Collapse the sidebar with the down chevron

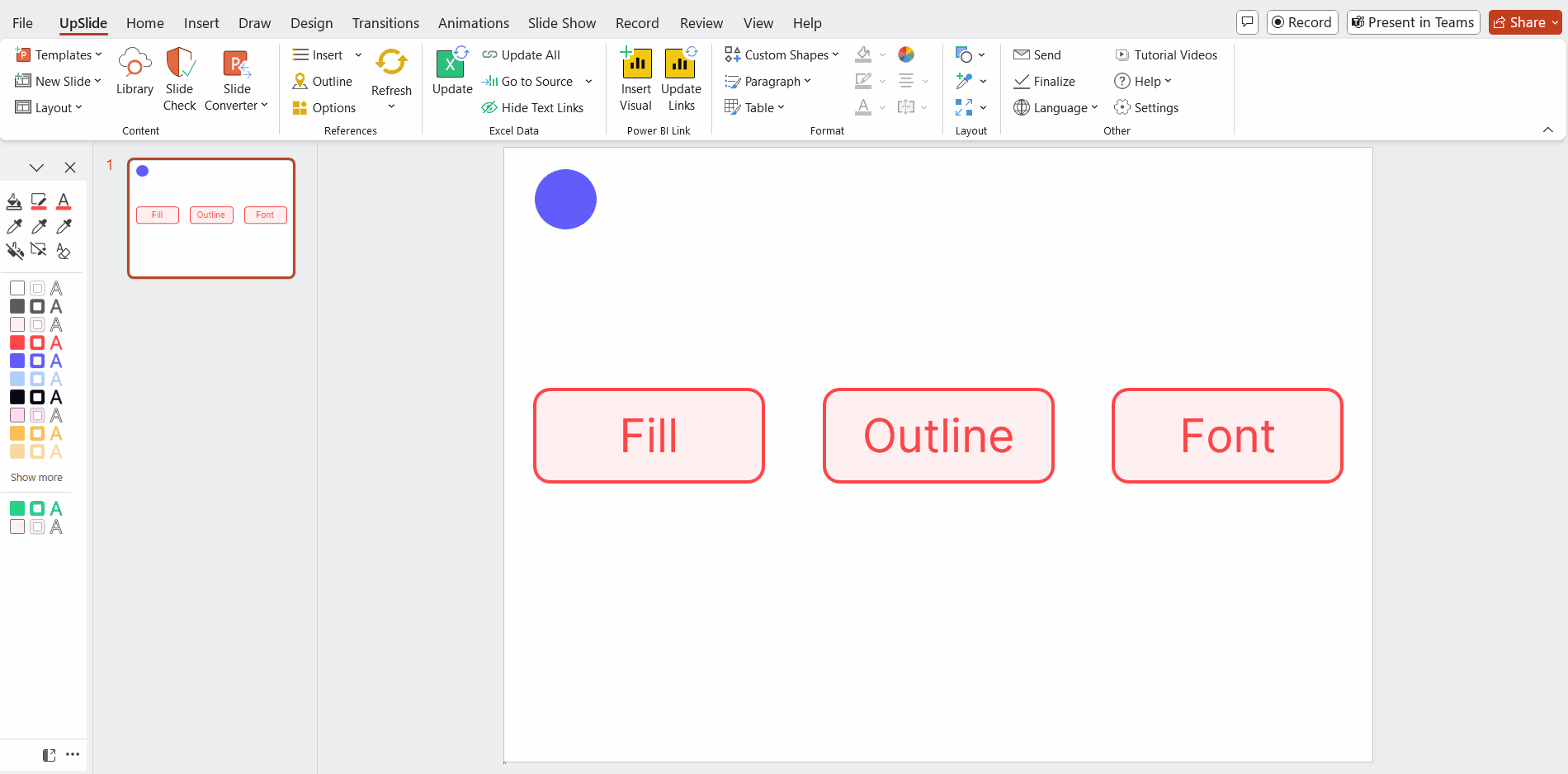36,168
